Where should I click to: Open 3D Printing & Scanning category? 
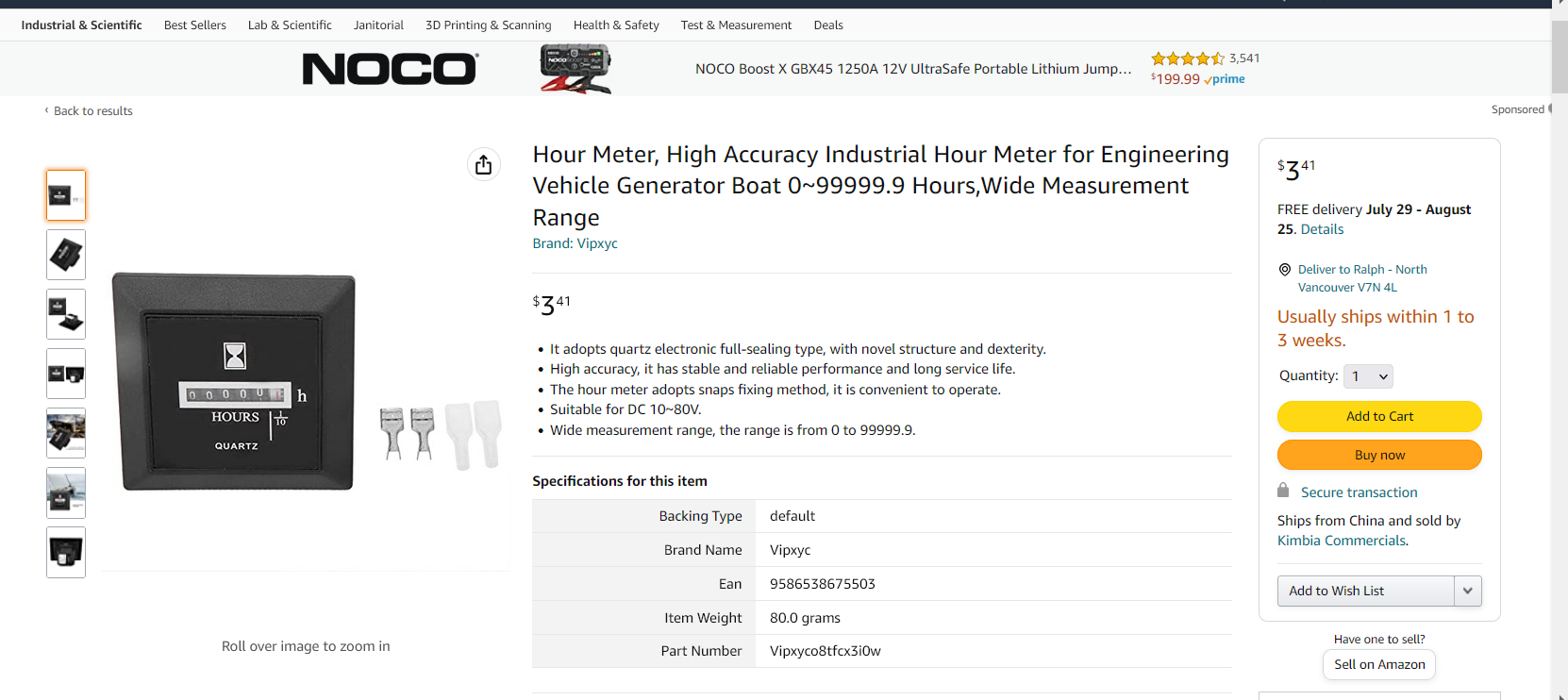click(488, 25)
